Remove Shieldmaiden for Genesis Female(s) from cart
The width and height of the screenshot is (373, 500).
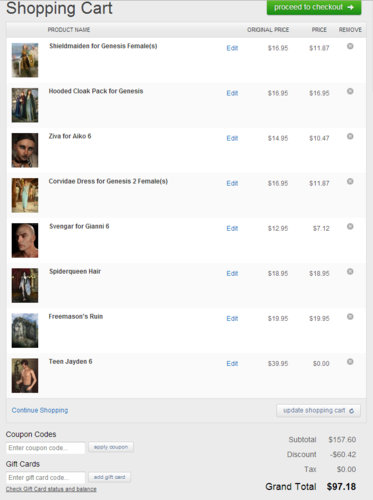click(350, 46)
